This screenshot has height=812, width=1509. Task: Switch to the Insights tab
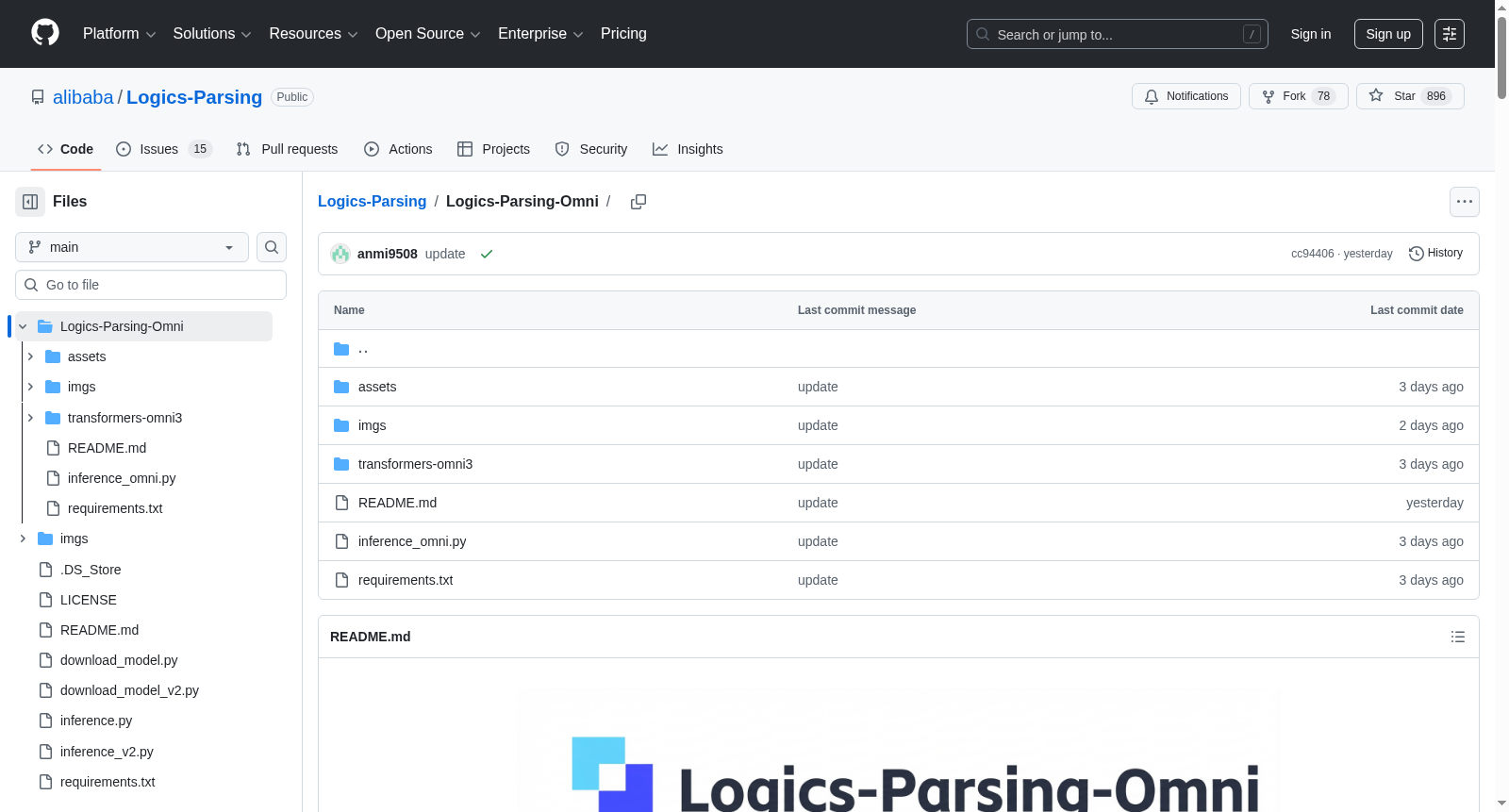[x=688, y=149]
